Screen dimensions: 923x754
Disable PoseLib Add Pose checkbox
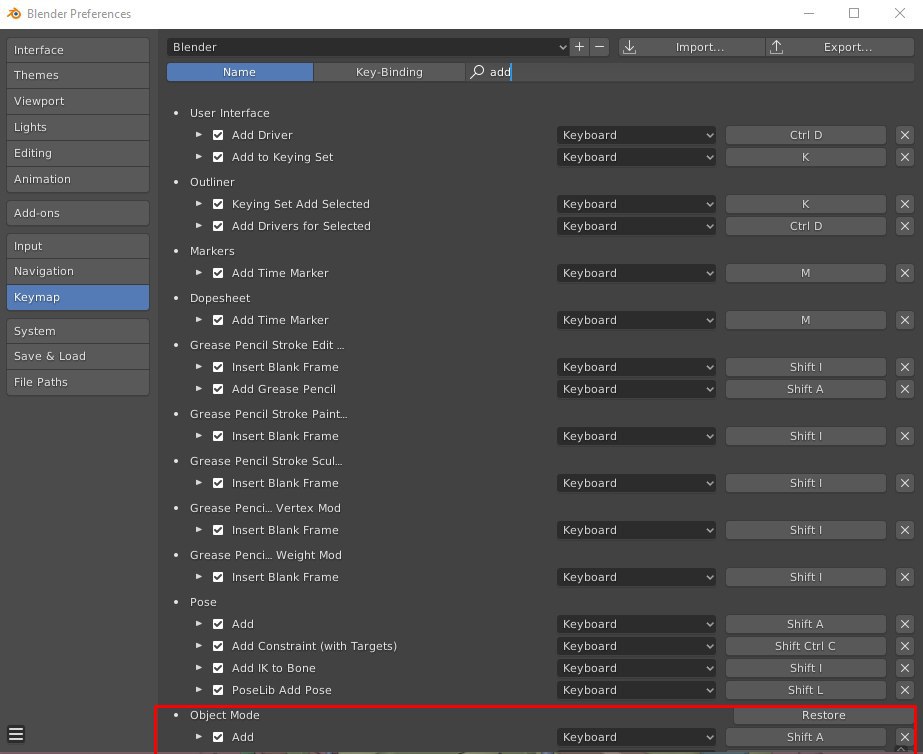click(218, 690)
